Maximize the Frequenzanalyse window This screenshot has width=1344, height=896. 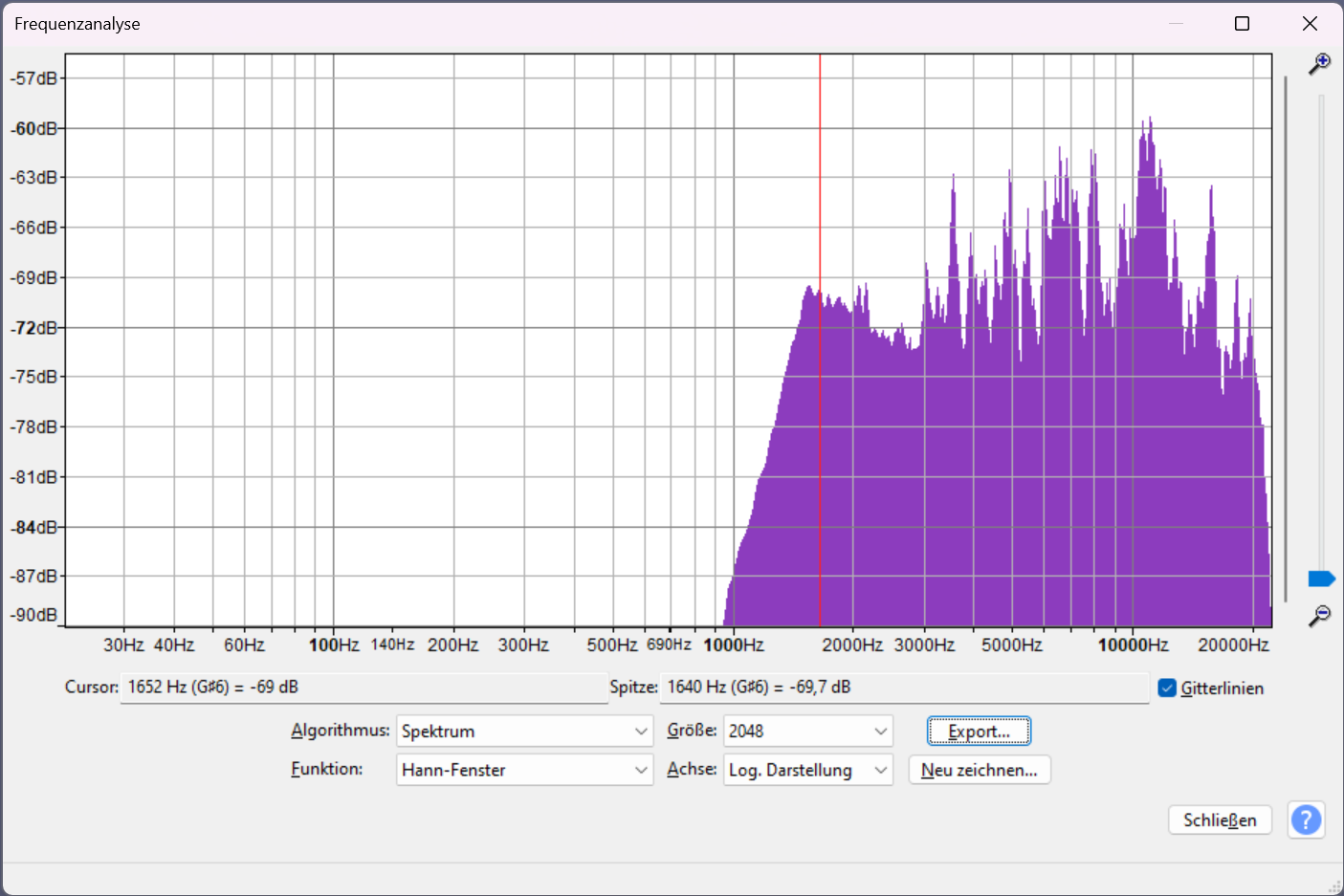click(1242, 24)
